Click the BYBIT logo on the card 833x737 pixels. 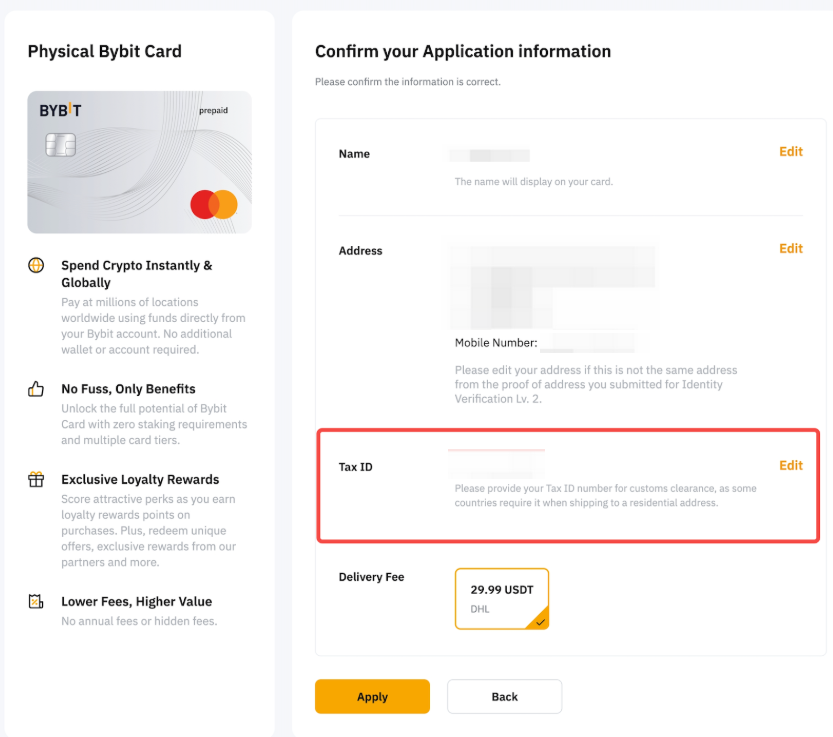click(60, 111)
